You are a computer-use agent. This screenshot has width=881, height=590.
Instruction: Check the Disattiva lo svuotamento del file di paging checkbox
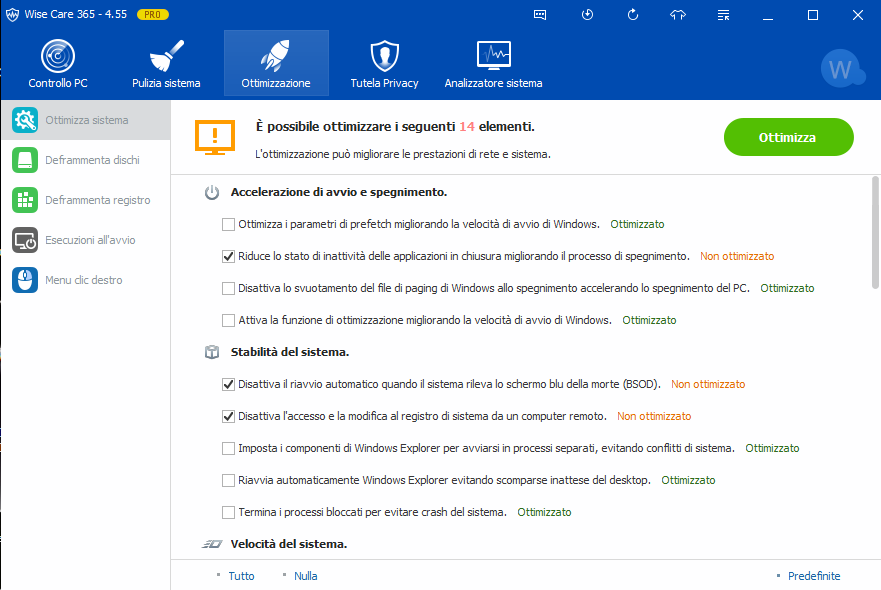pyautogui.click(x=228, y=289)
